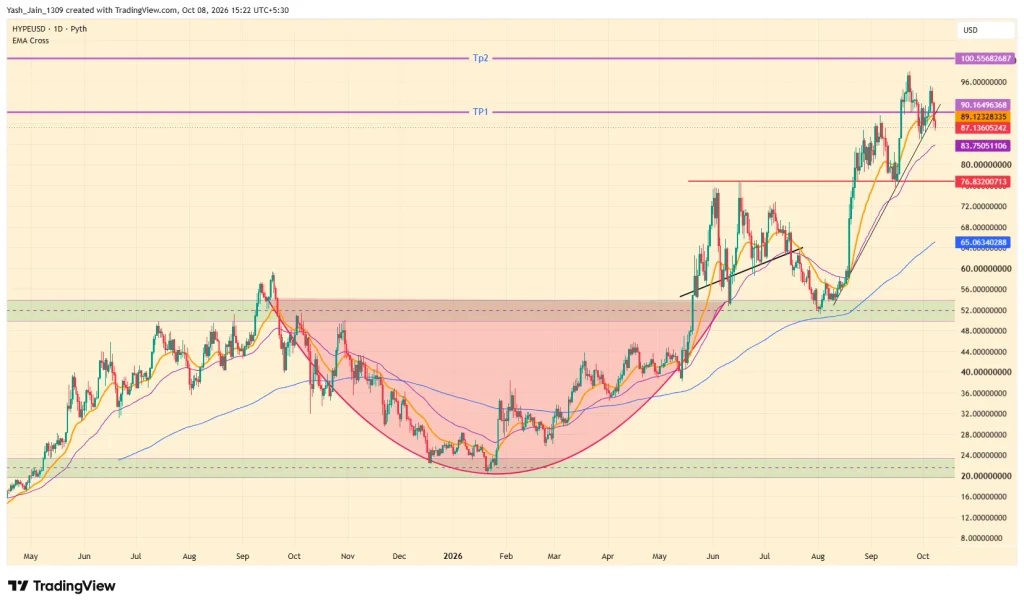Click the 12.00000000 axis value
1024x606 pixels.
985,518
